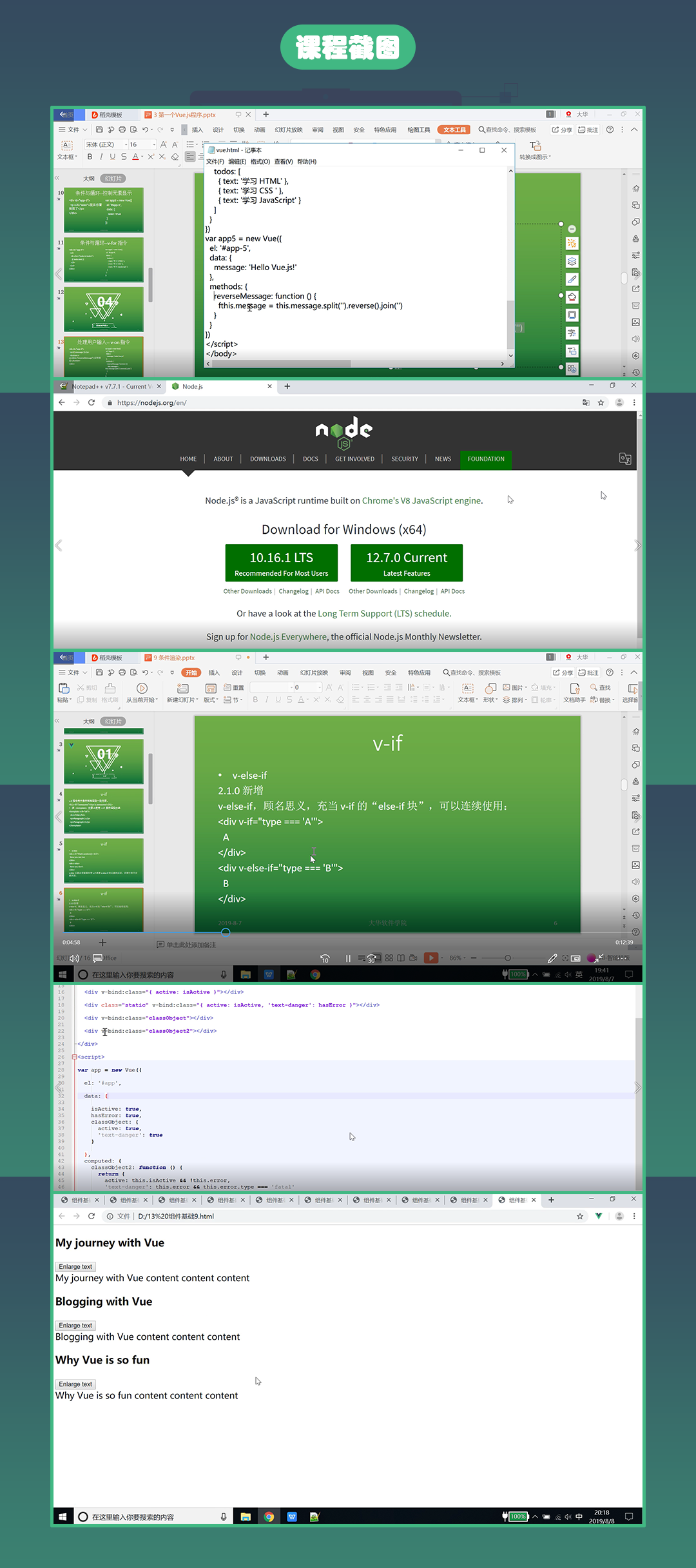The image size is (696, 1568).
Task: Click the pen/outline icon on the floating shape toolbar
Action: 572,279
